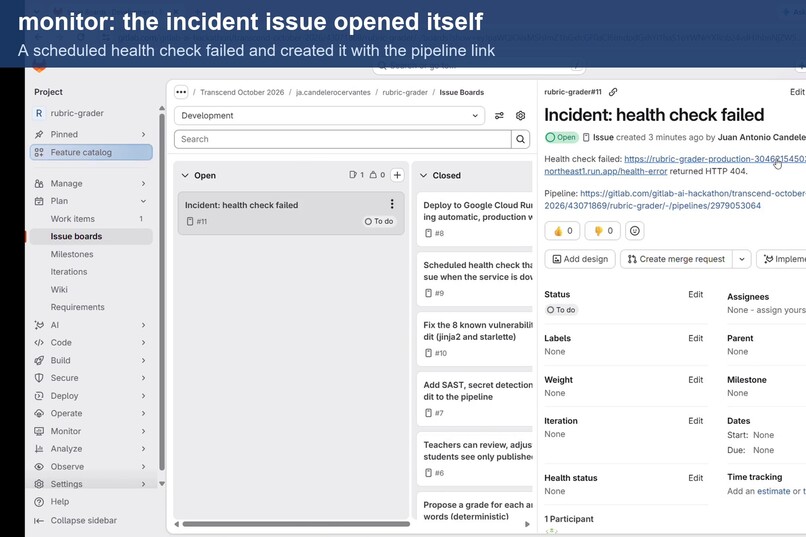This screenshot has height=537, width=806.
Task: Open Incident: health check failed card
Action: pos(291,213)
